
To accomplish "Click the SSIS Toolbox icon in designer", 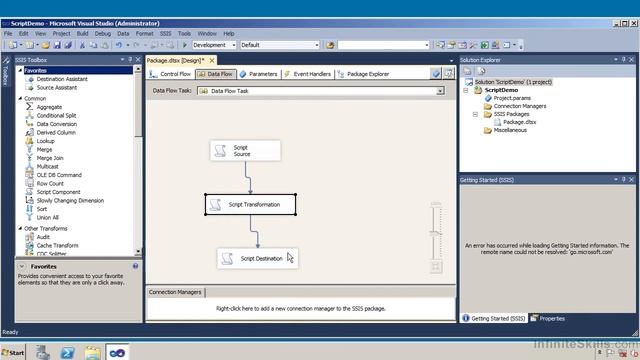I will click(x=448, y=74).
